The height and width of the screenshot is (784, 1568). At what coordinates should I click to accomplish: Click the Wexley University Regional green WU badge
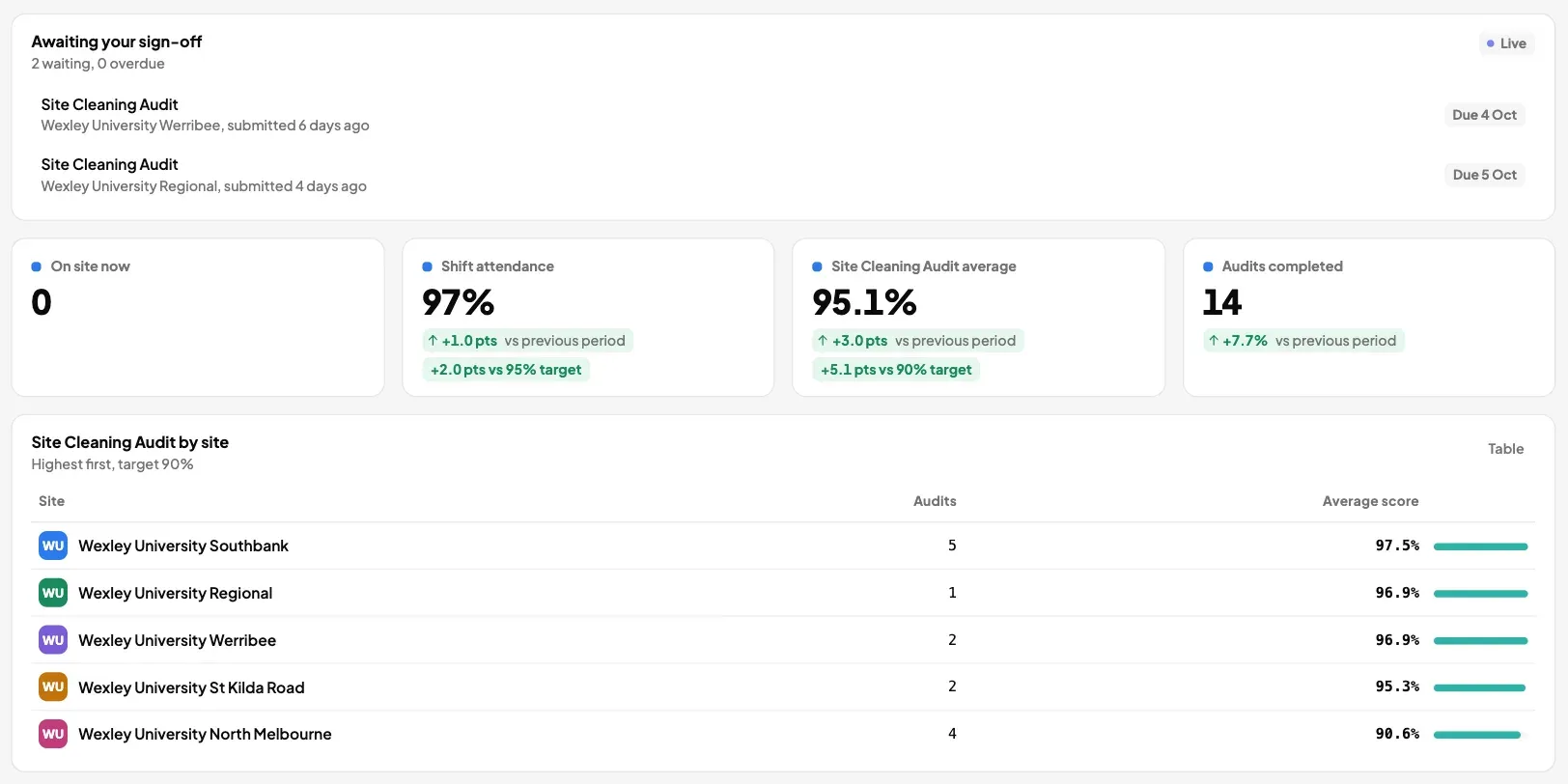pos(53,593)
